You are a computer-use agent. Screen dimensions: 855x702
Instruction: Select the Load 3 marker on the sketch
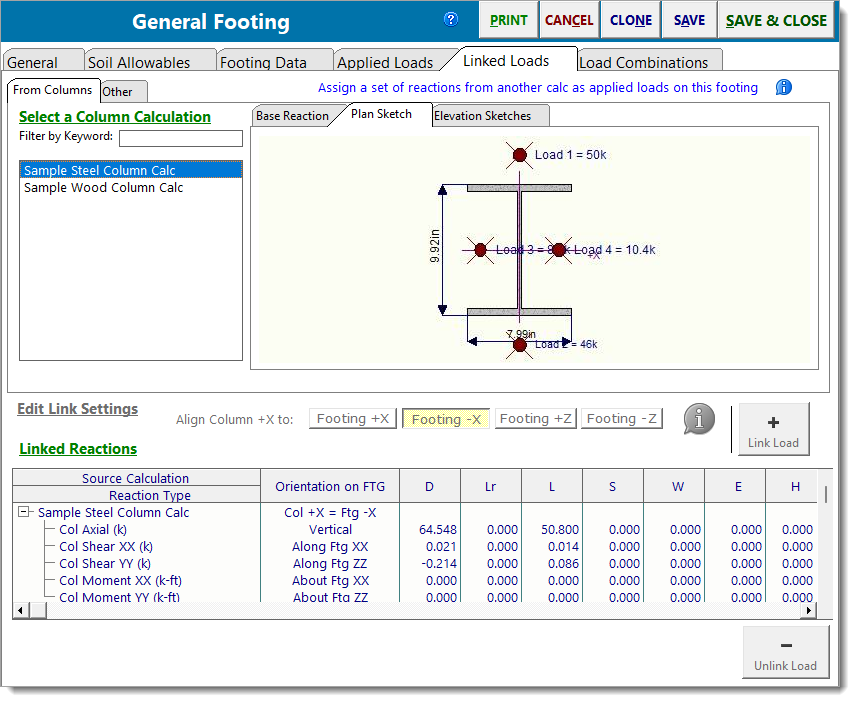(479, 250)
